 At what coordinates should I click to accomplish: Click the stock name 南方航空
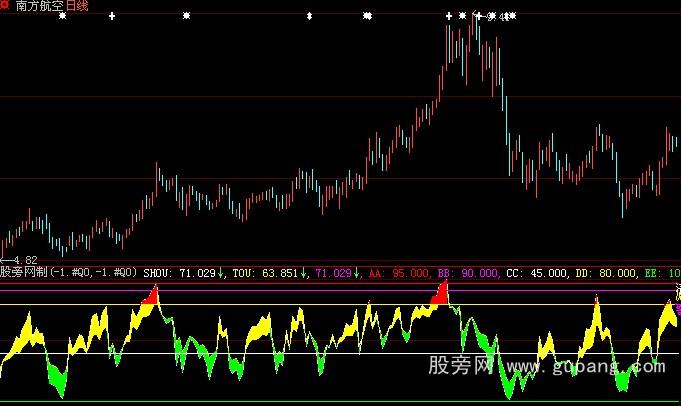[40, 6]
